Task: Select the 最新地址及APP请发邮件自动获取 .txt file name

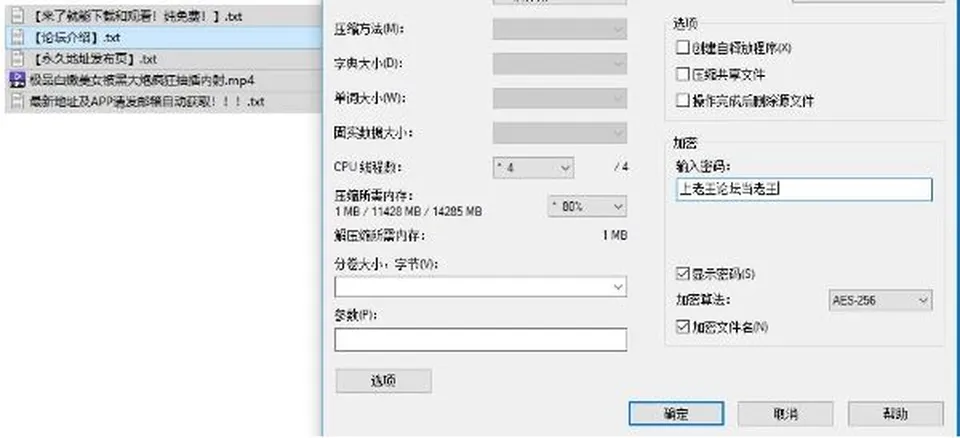Action: [147, 101]
